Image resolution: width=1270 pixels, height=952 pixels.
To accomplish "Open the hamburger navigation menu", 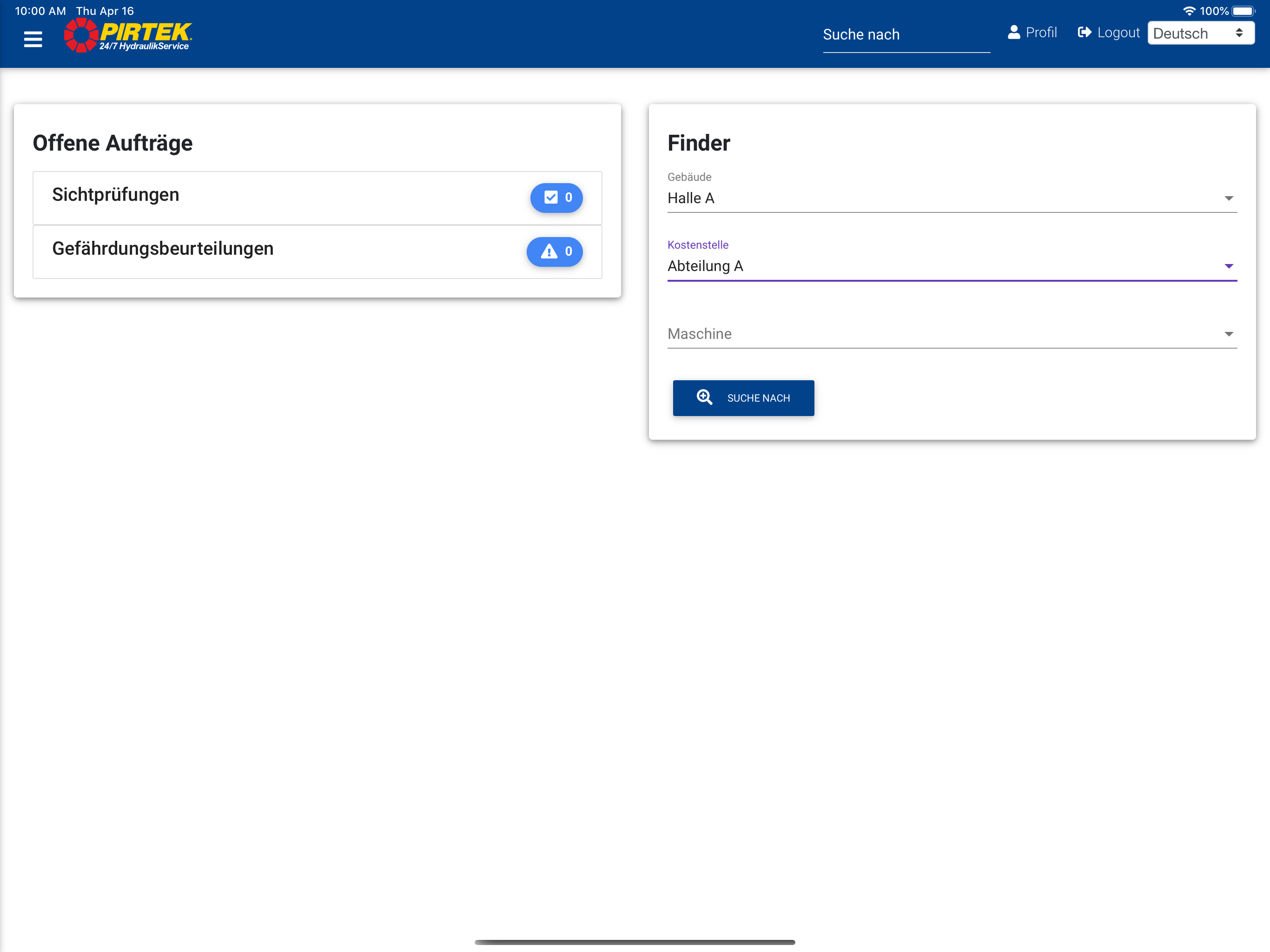I will coord(33,39).
